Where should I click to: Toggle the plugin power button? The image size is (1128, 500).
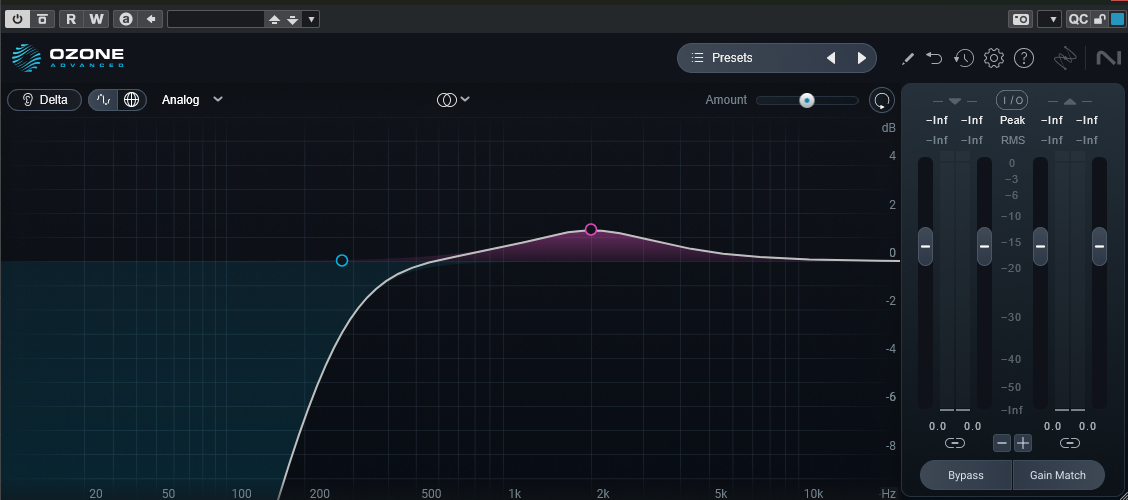click(17, 19)
